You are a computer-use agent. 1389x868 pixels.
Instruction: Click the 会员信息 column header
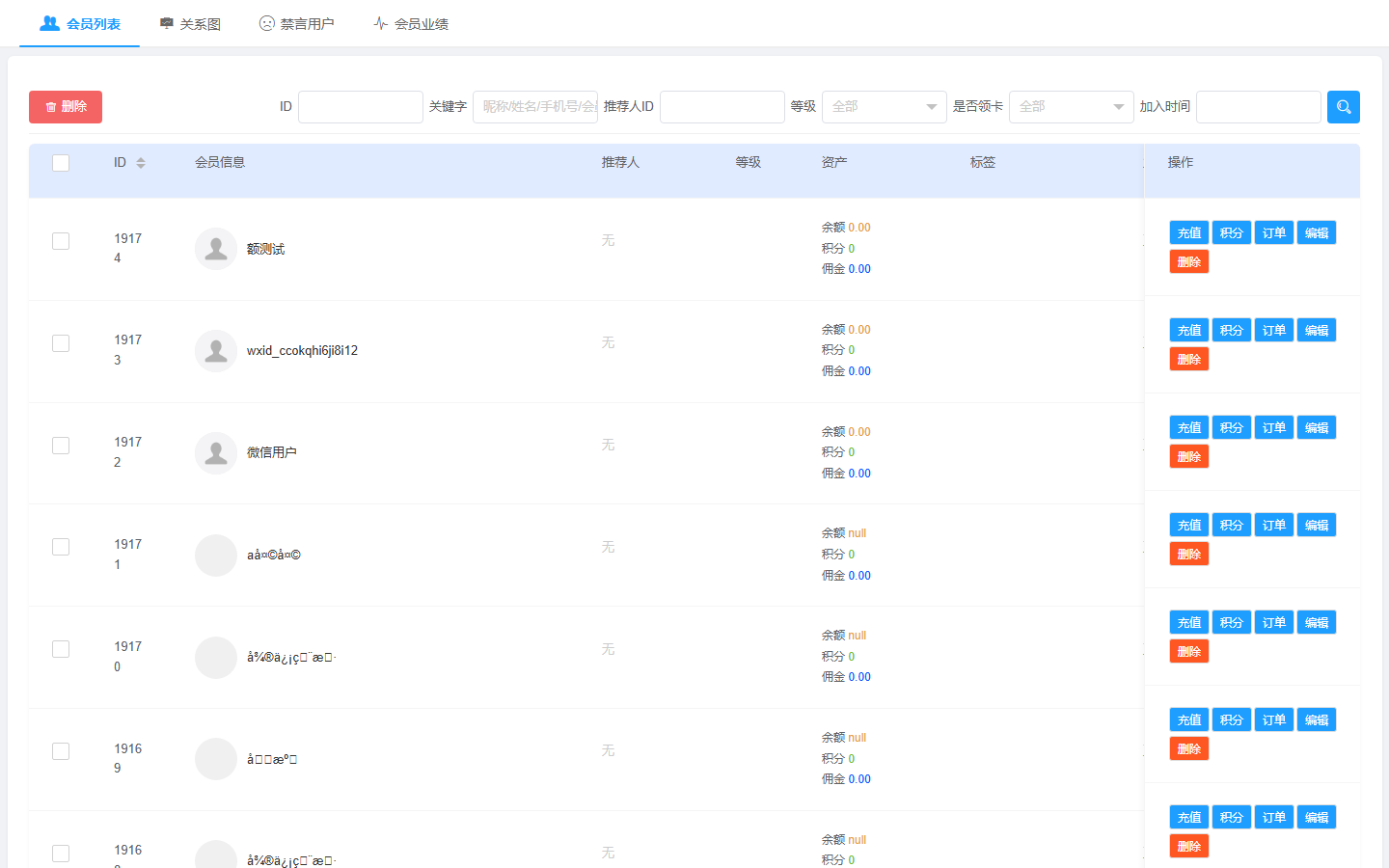coord(220,162)
